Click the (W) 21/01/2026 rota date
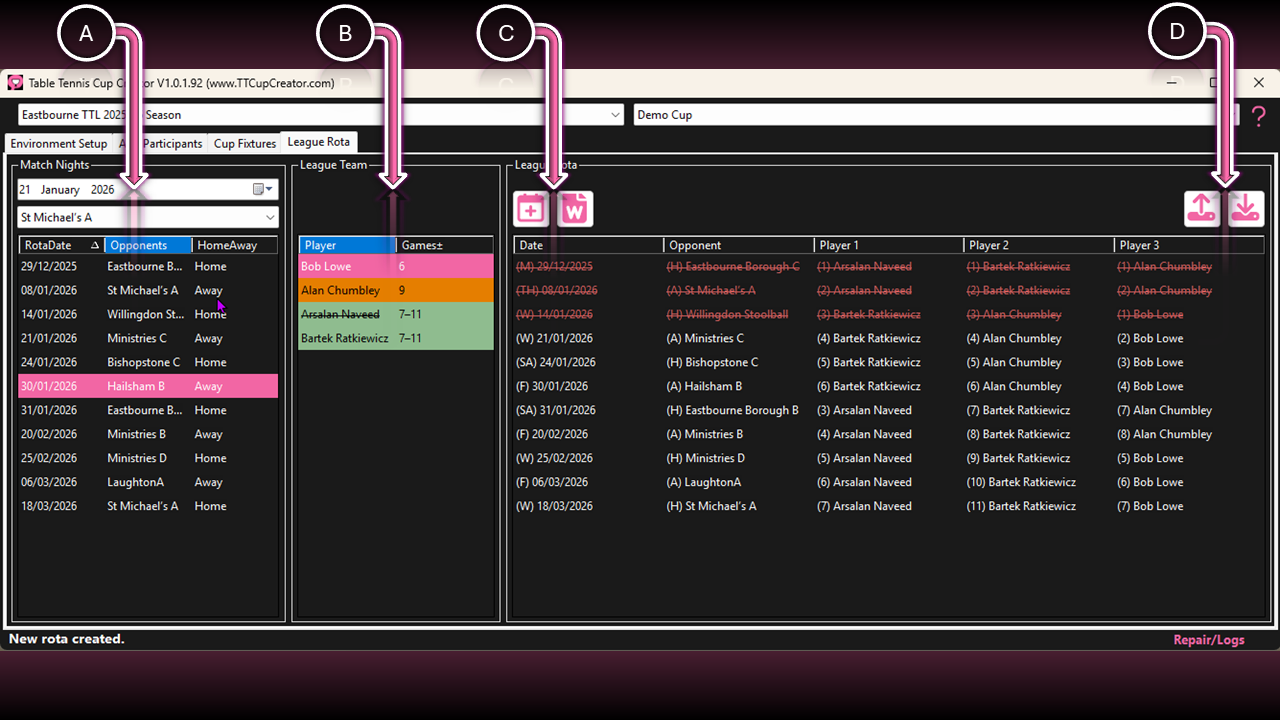The width and height of the screenshot is (1280, 720). click(x=555, y=338)
